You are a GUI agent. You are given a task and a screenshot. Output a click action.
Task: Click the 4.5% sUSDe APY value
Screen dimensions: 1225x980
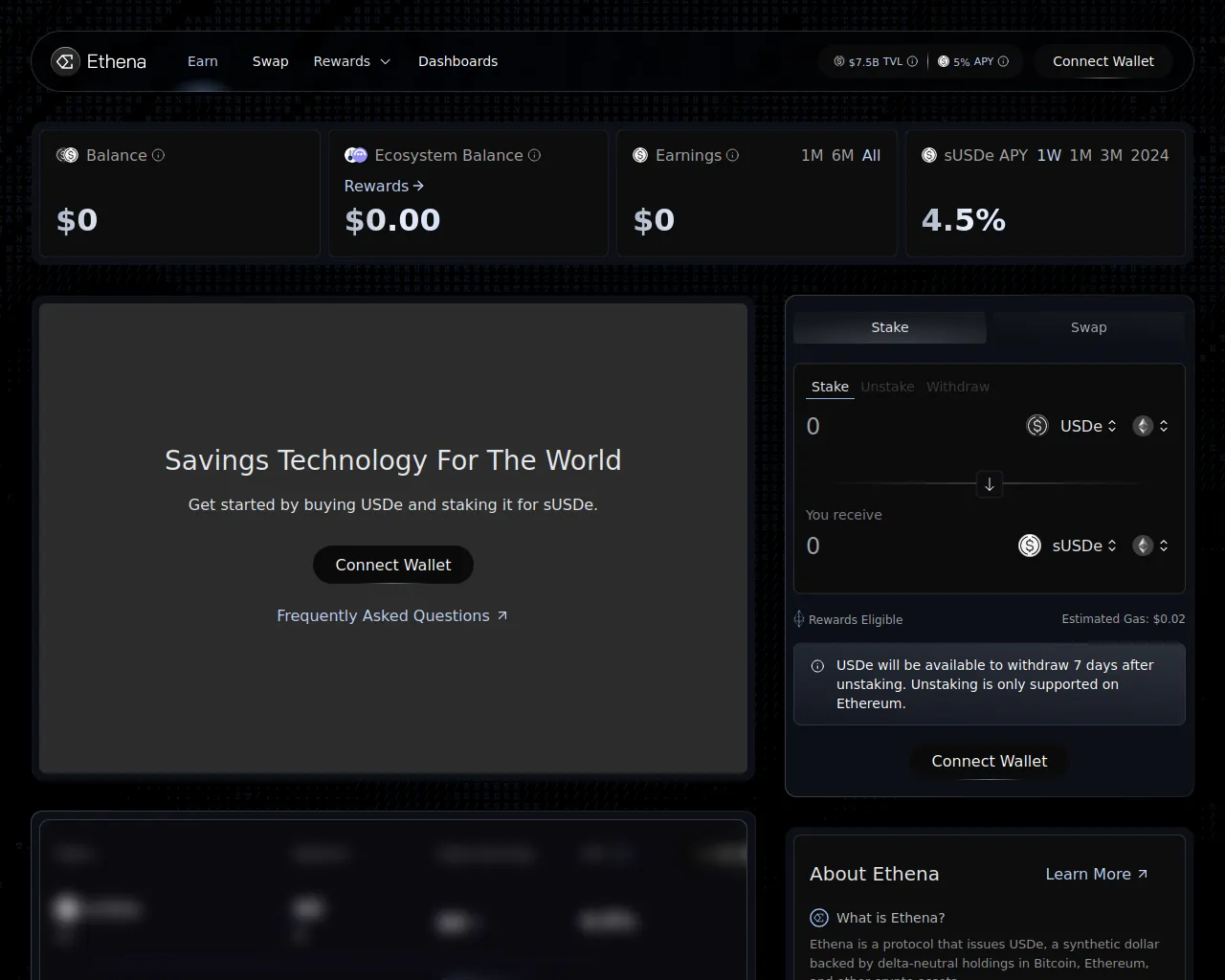pos(964,220)
